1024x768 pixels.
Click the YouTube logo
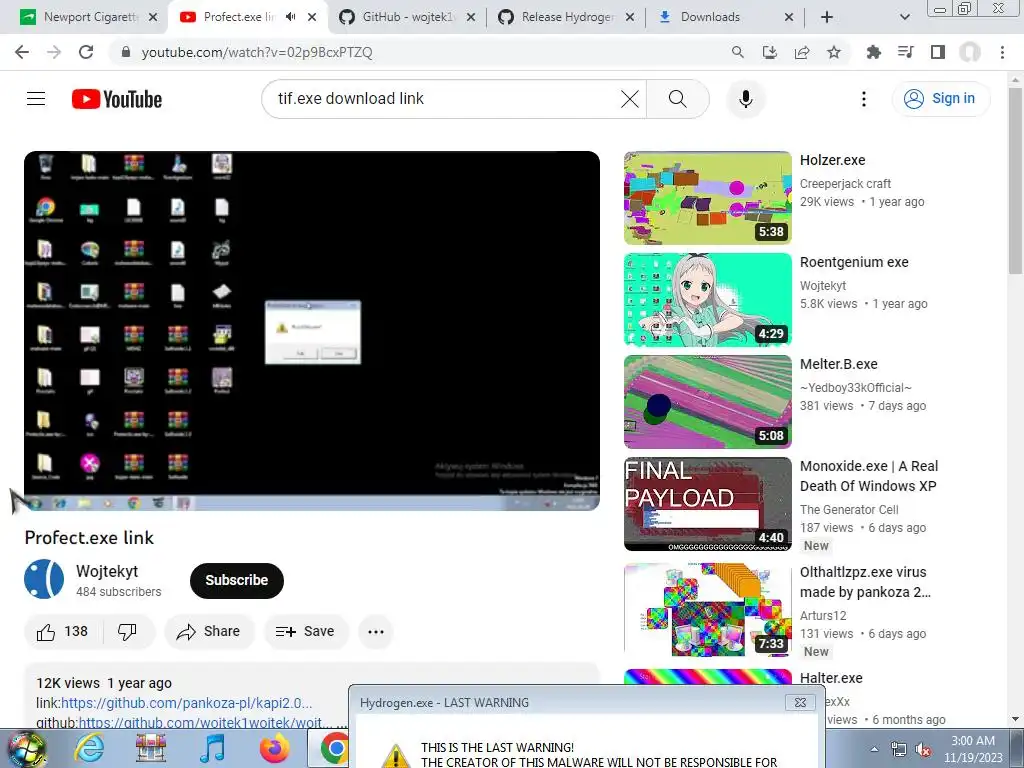[117, 99]
